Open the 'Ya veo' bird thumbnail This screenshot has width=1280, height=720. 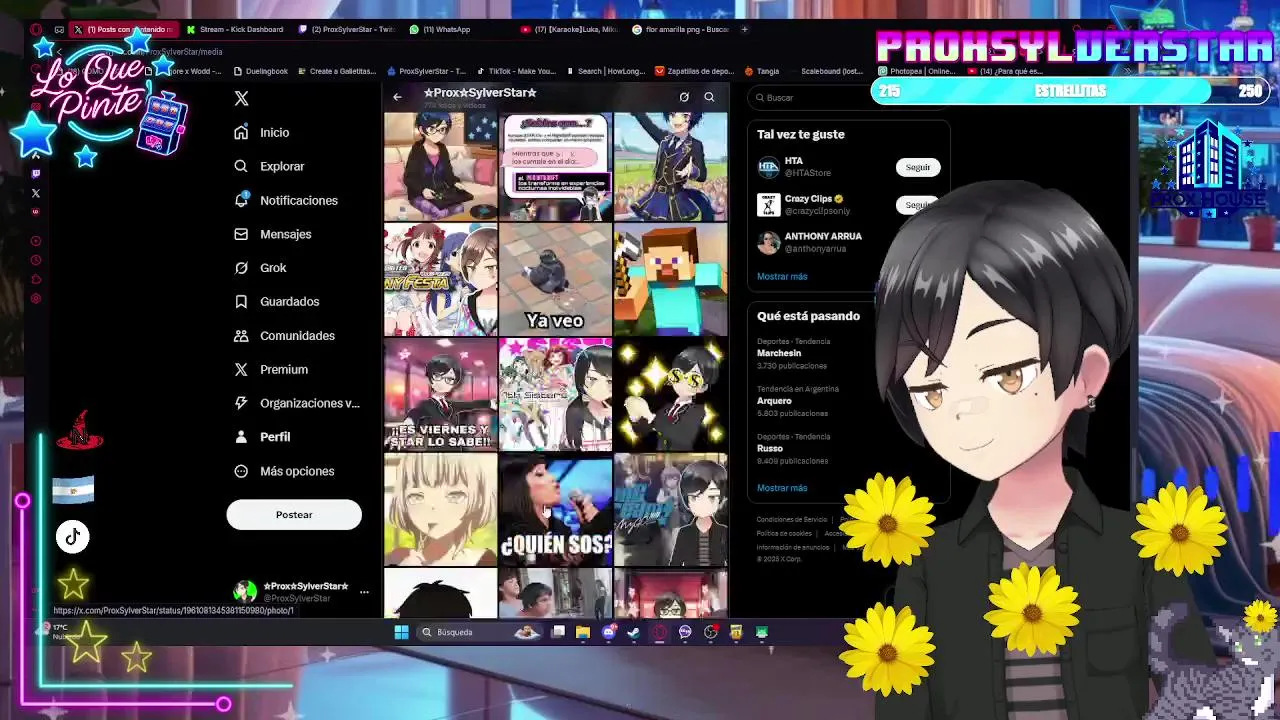click(x=555, y=280)
